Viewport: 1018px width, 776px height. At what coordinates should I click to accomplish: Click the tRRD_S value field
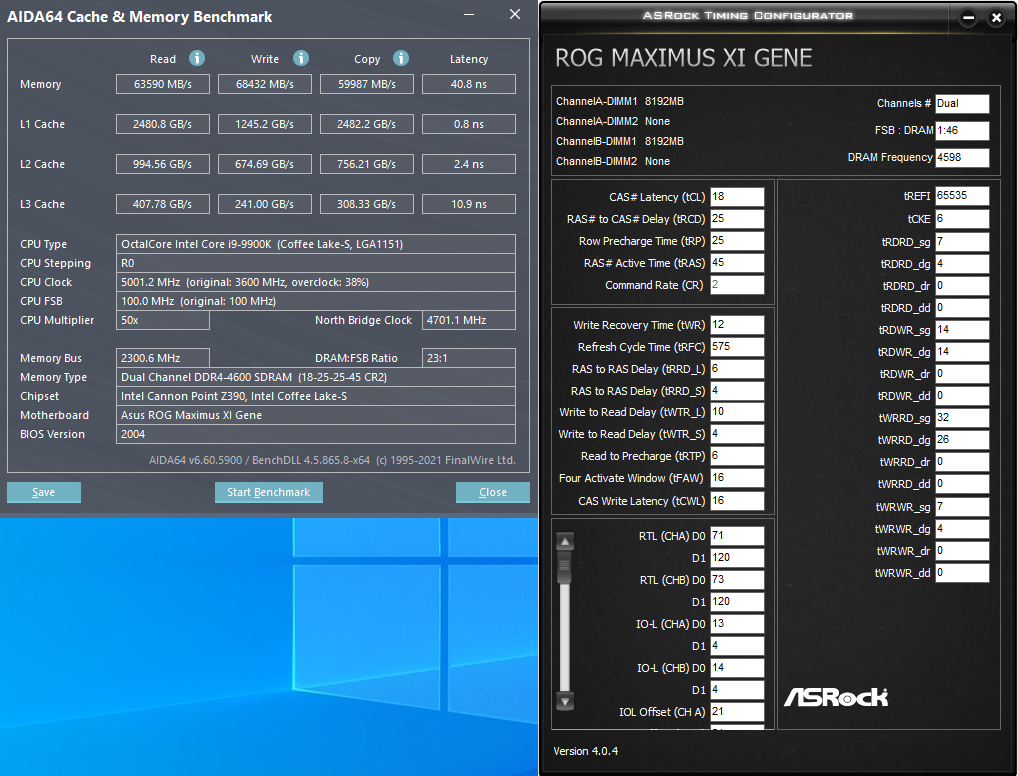pos(737,391)
